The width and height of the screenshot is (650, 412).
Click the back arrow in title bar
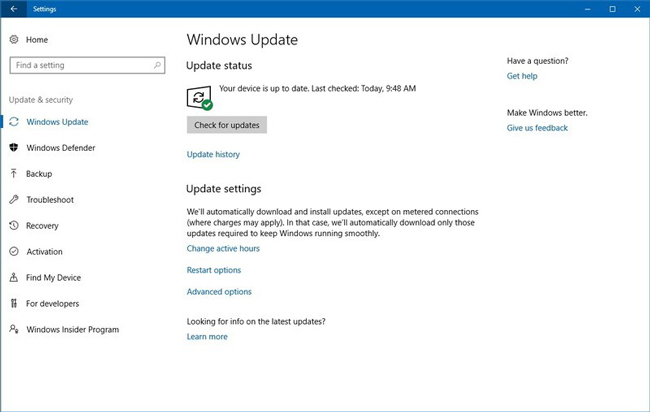pyautogui.click(x=14, y=9)
